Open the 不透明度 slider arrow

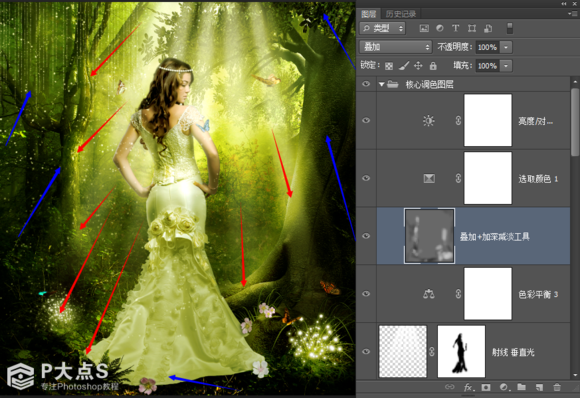click(506, 47)
